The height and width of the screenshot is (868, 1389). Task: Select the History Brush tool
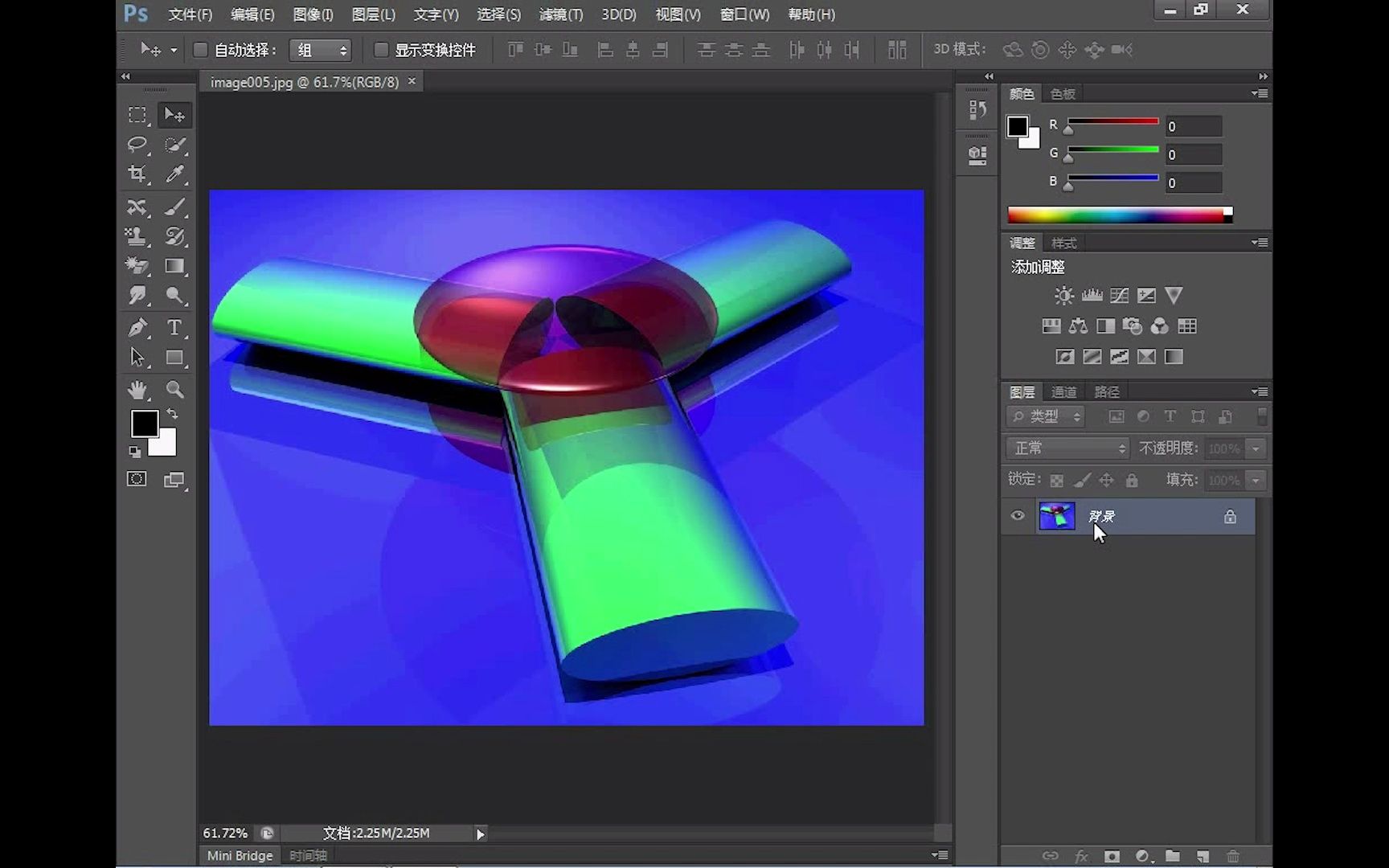coord(174,236)
